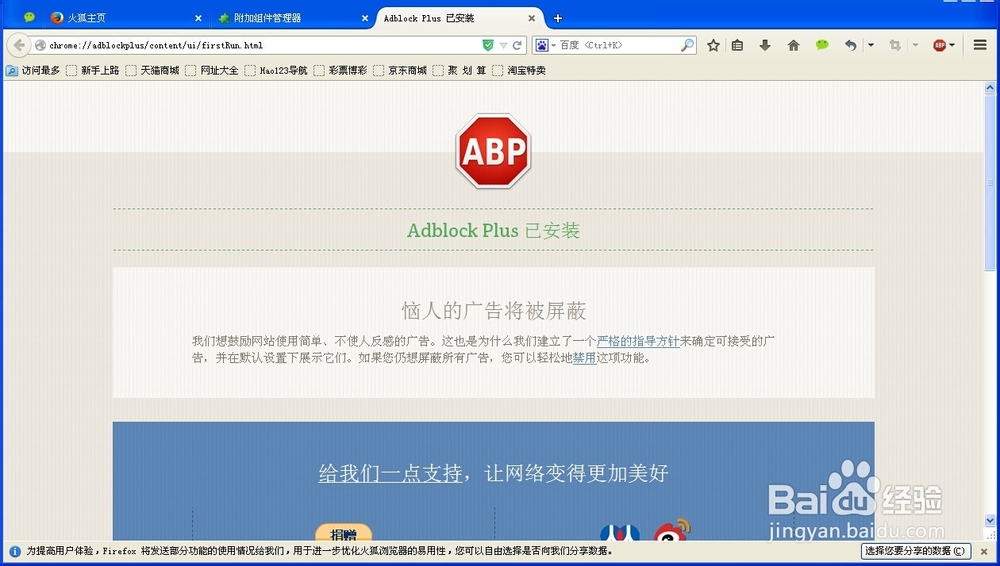The image size is (1000, 566).
Task: Open the 京东商城 bookmark
Action: click(x=401, y=70)
